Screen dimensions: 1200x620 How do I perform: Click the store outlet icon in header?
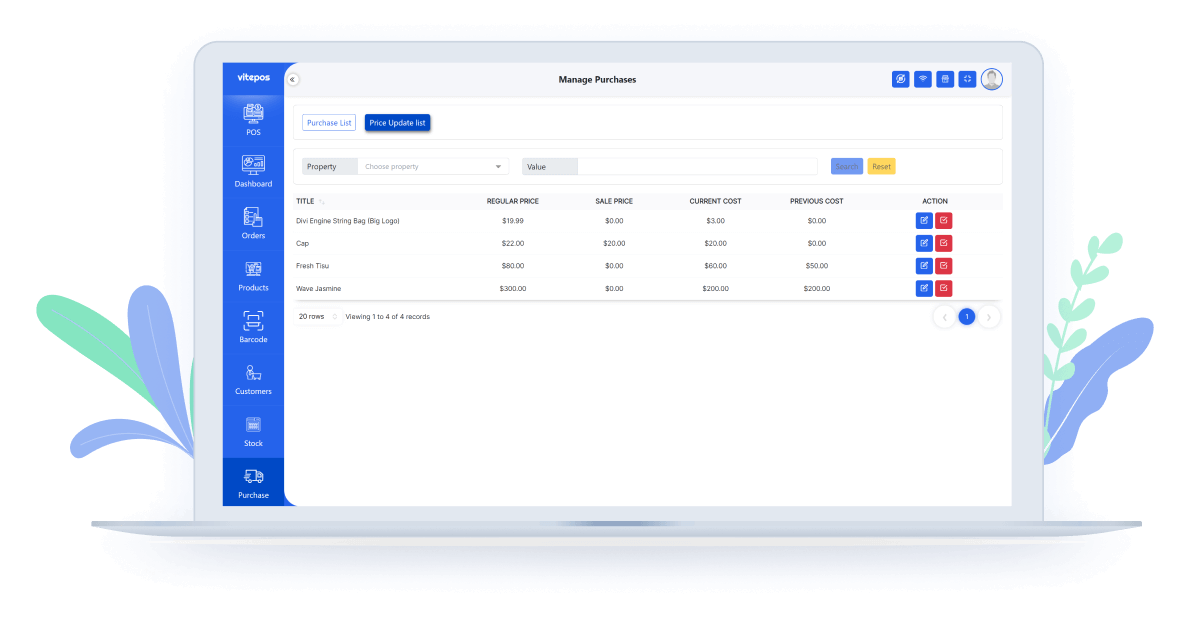point(945,79)
